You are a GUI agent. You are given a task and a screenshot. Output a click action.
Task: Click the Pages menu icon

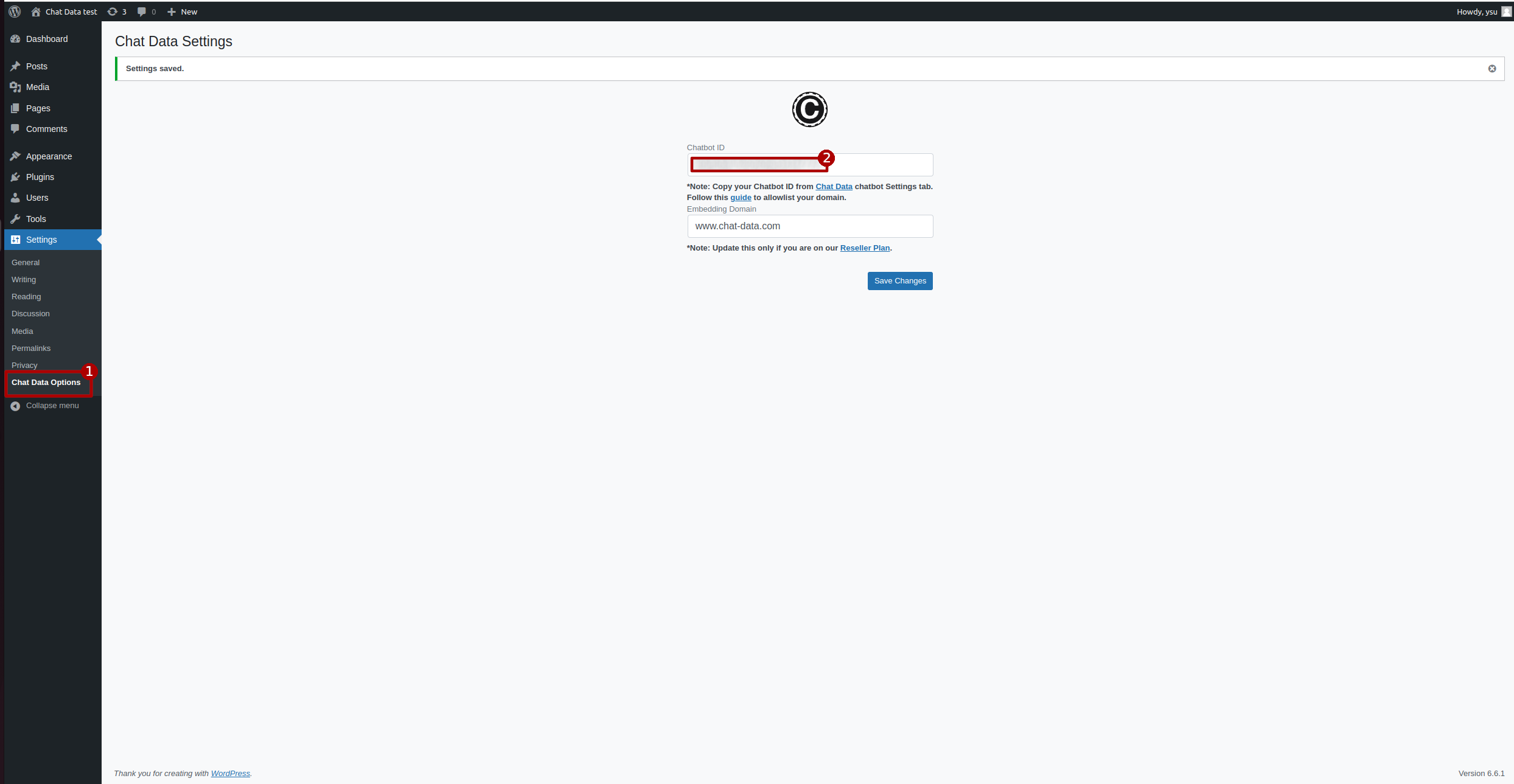(15, 107)
